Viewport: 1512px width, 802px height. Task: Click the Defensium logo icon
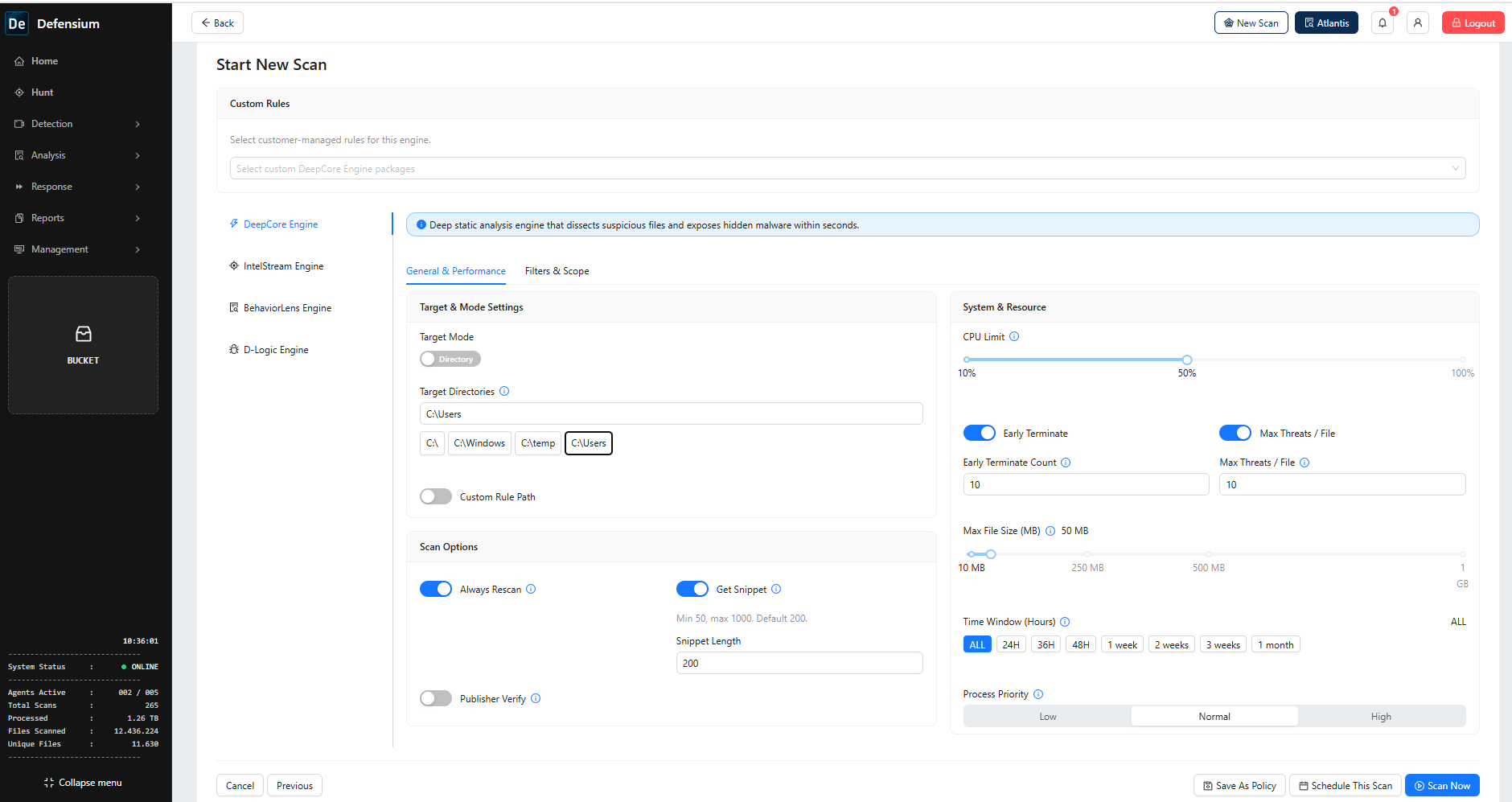[x=17, y=23]
